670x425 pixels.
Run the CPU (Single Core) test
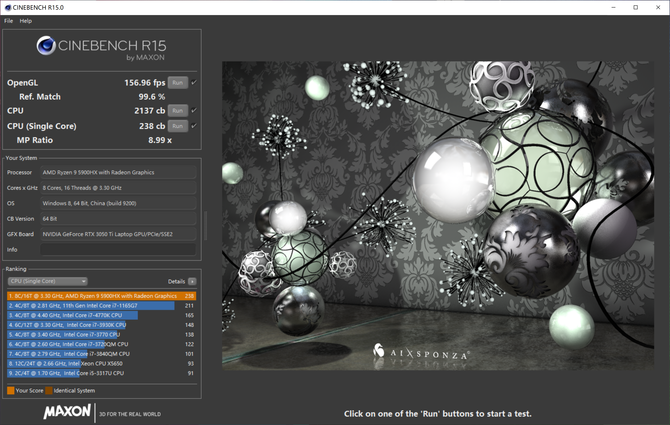178,126
